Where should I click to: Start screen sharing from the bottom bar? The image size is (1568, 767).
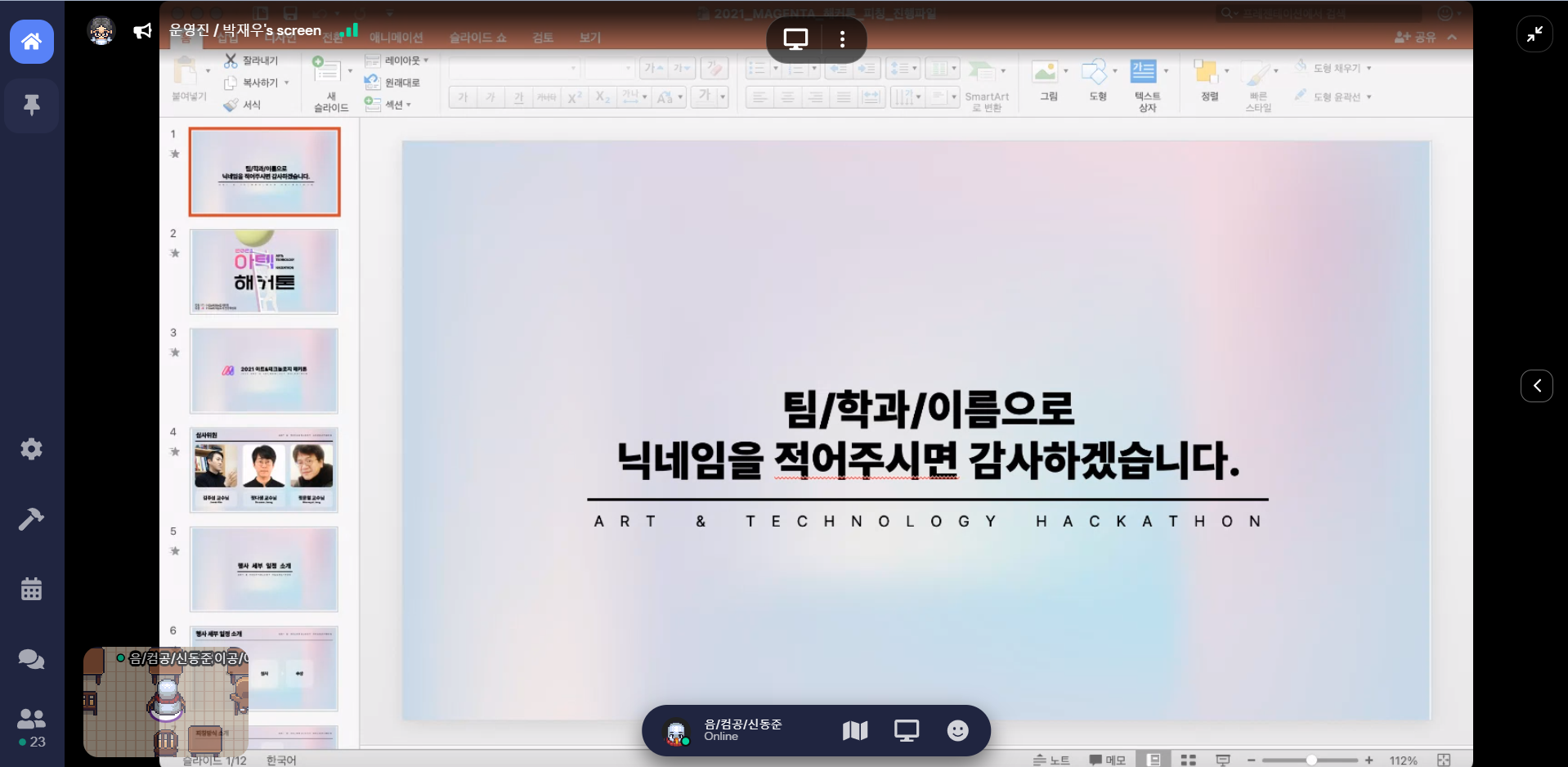[x=907, y=730]
